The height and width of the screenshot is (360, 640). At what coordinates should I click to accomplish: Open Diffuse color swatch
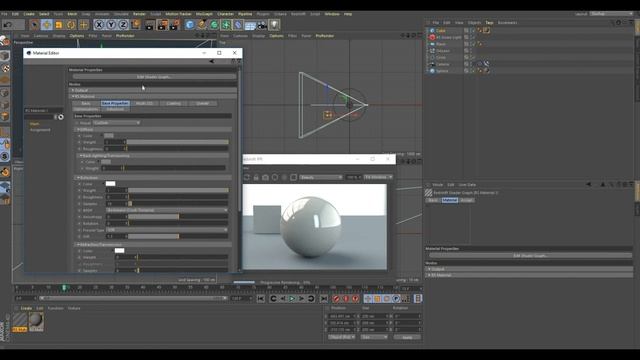click(109, 136)
